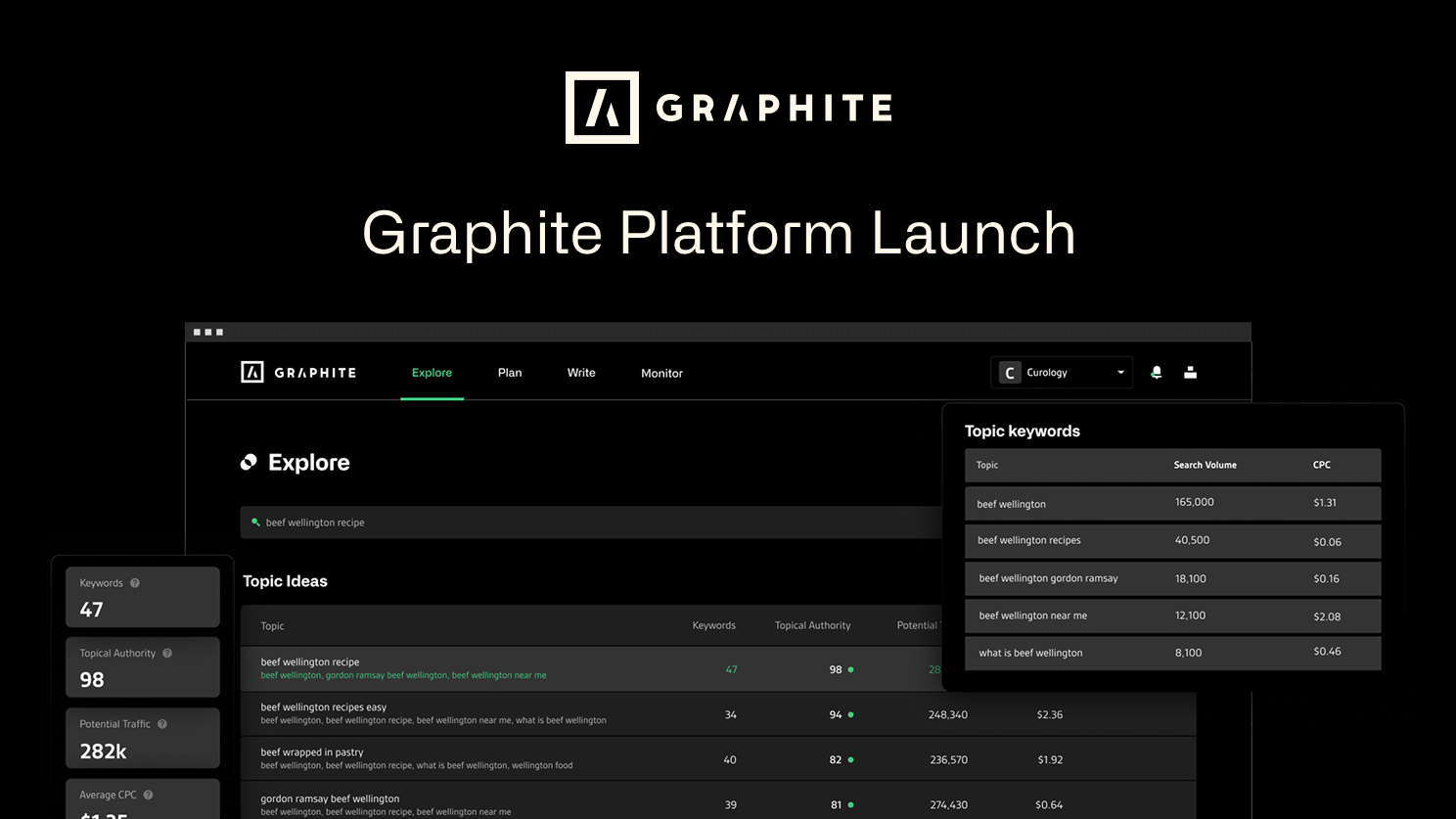Open the Curology workspace dropdown
Image resolution: width=1456 pixels, height=819 pixels.
click(x=1120, y=372)
